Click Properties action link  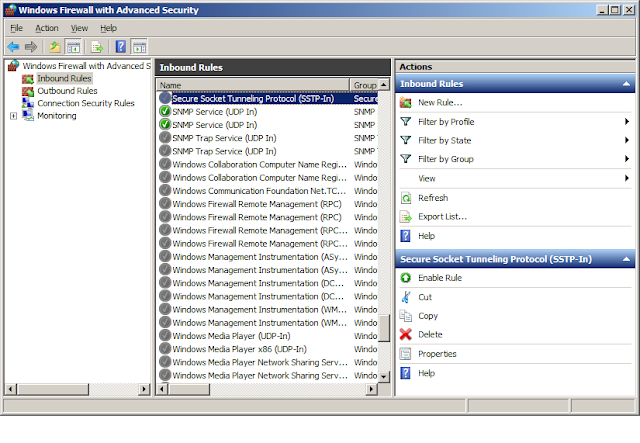point(437,354)
